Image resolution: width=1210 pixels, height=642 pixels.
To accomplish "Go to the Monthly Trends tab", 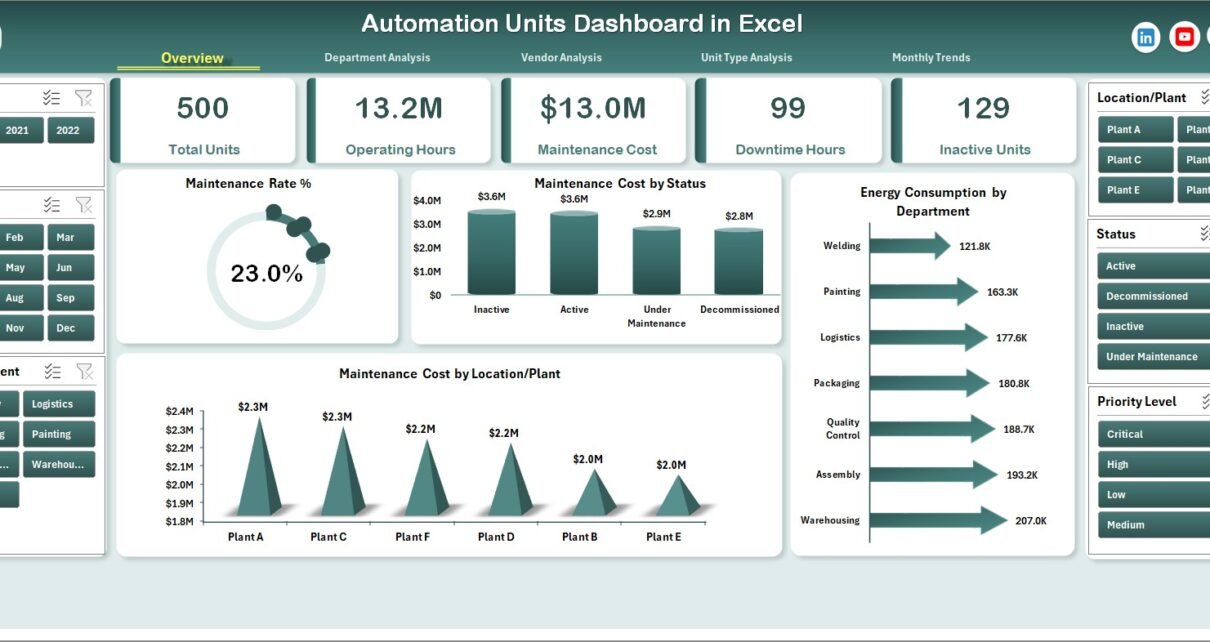I will coord(931,58).
